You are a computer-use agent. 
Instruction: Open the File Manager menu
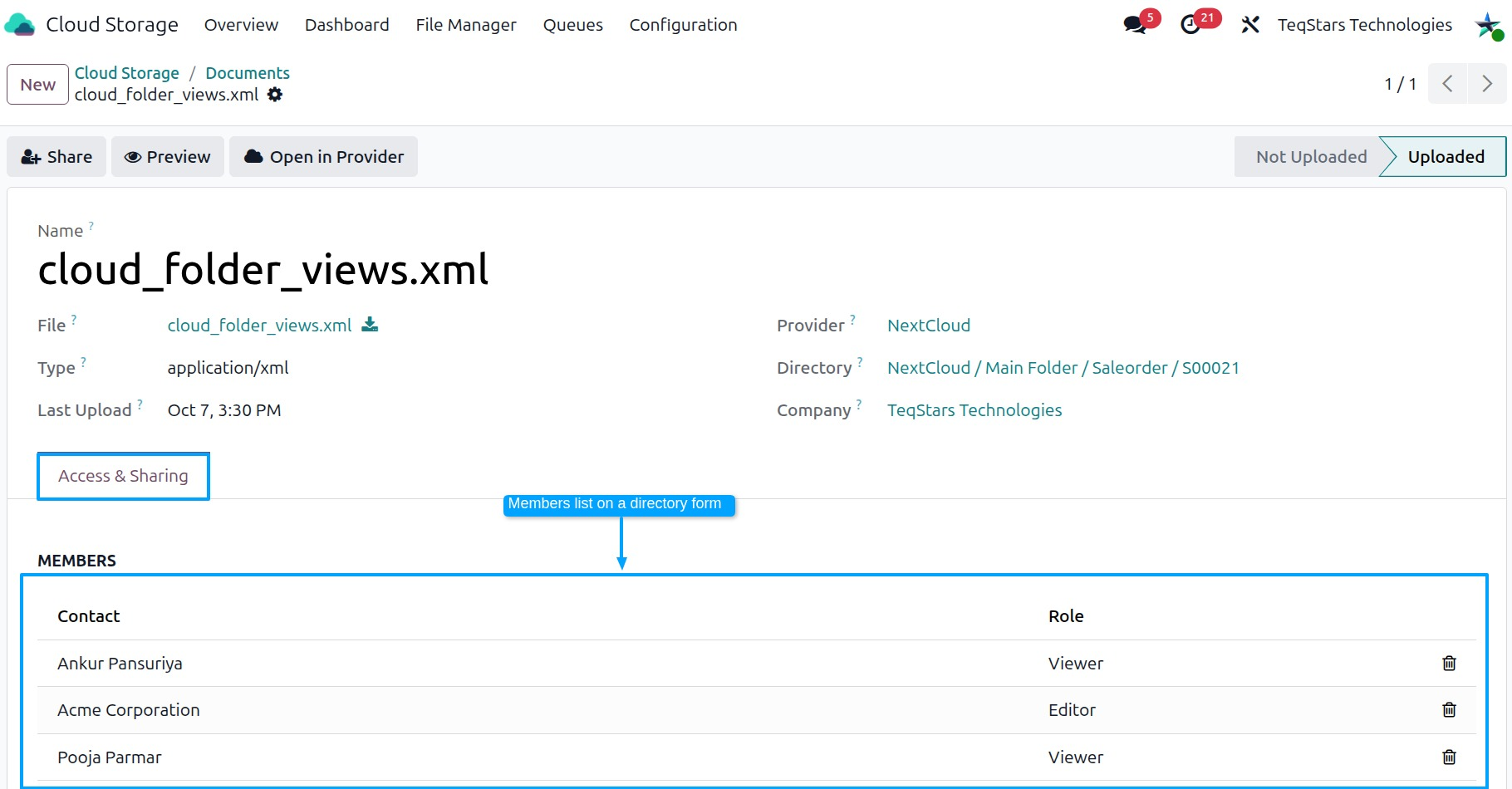coord(466,25)
